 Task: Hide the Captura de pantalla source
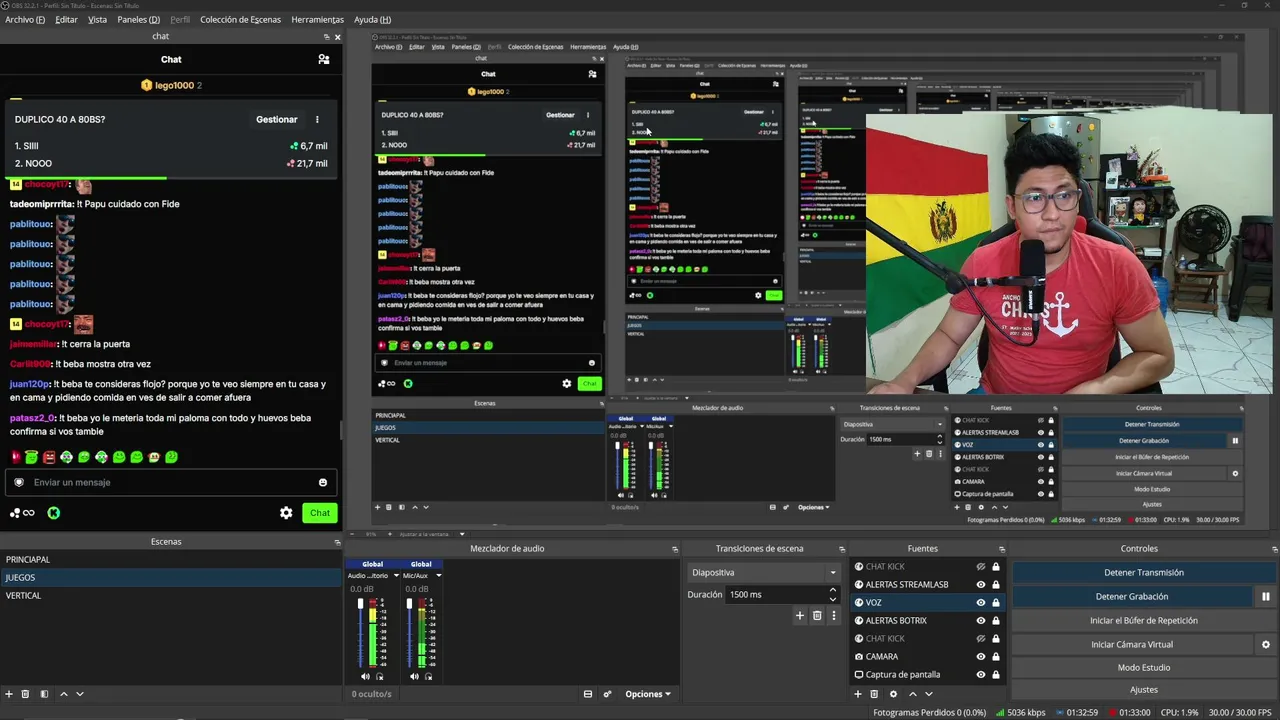click(981, 675)
